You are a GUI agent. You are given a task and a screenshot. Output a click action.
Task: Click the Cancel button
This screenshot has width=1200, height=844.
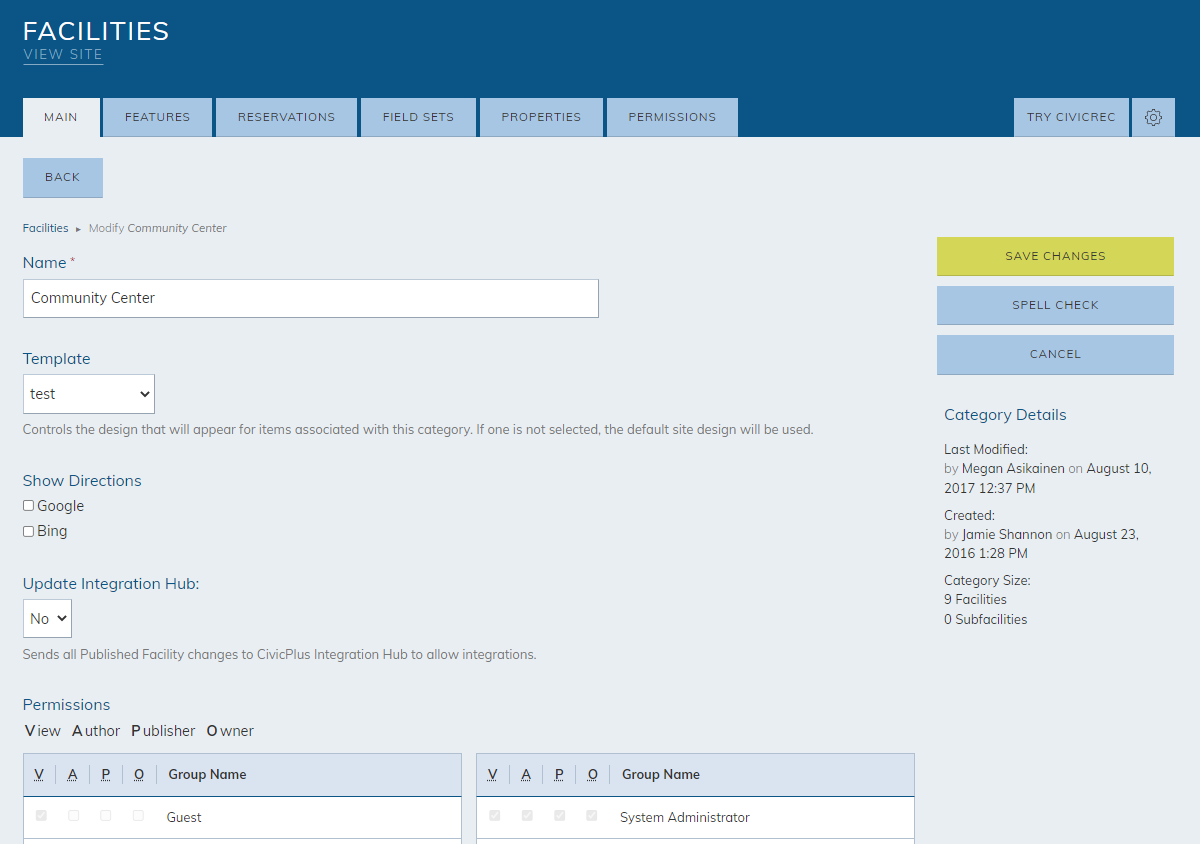1055,354
